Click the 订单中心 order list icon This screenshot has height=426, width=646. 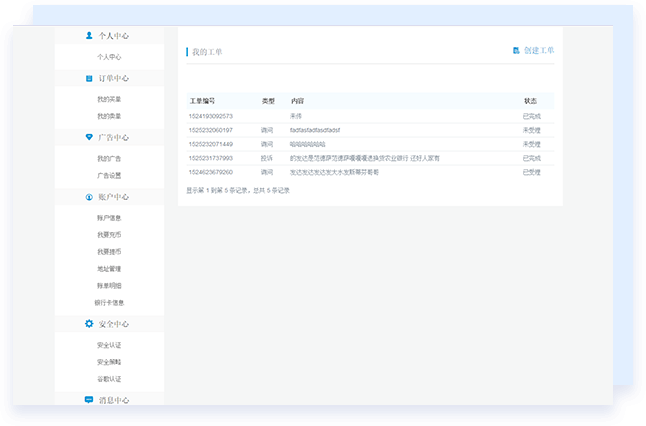pyautogui.click(x=89, y=78)
